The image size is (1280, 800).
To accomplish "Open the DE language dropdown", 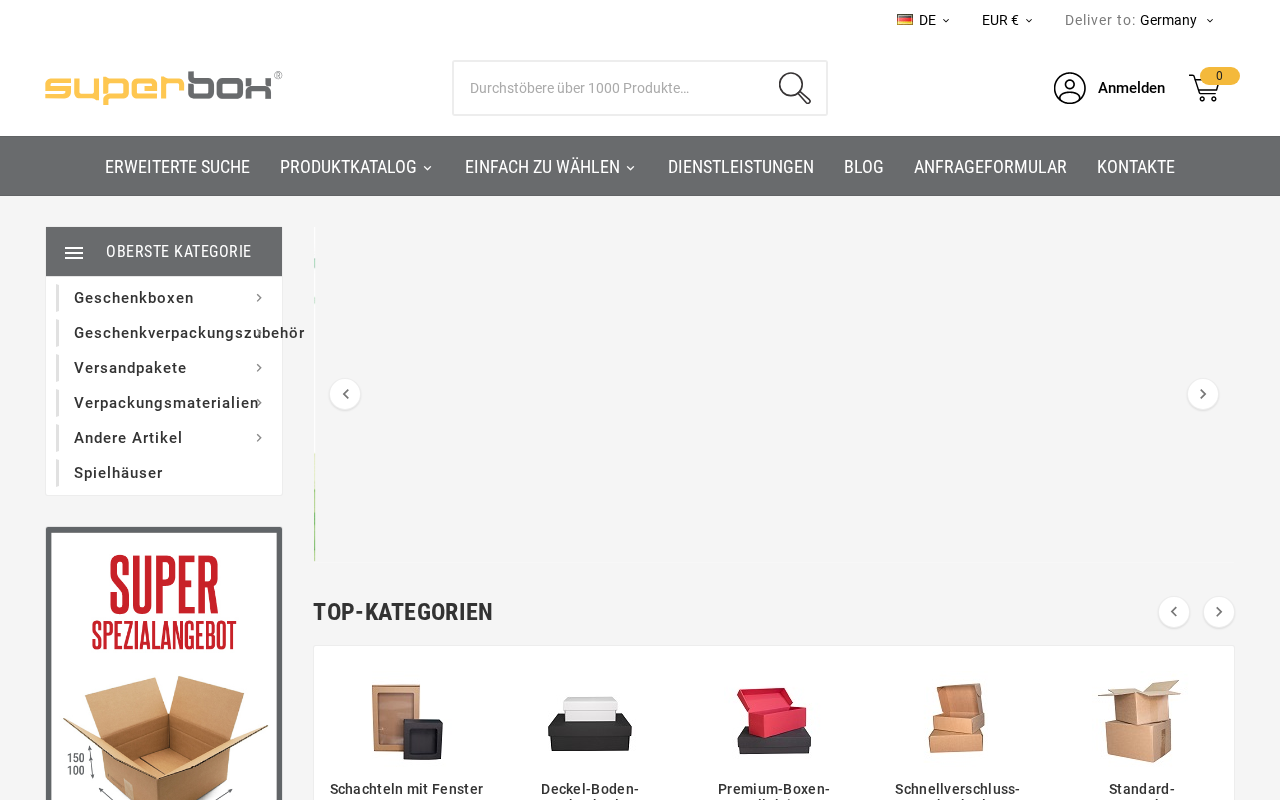I will 923,20.
